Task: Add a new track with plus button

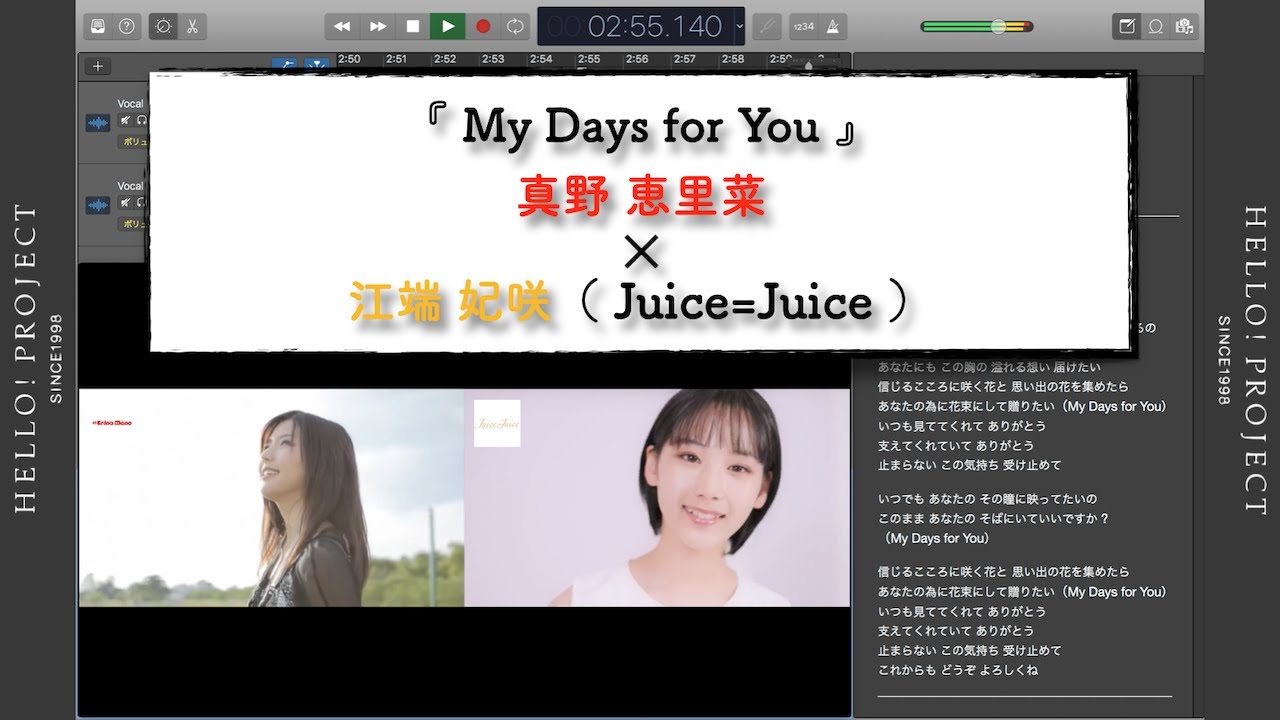Action: [x=97, y=66]
